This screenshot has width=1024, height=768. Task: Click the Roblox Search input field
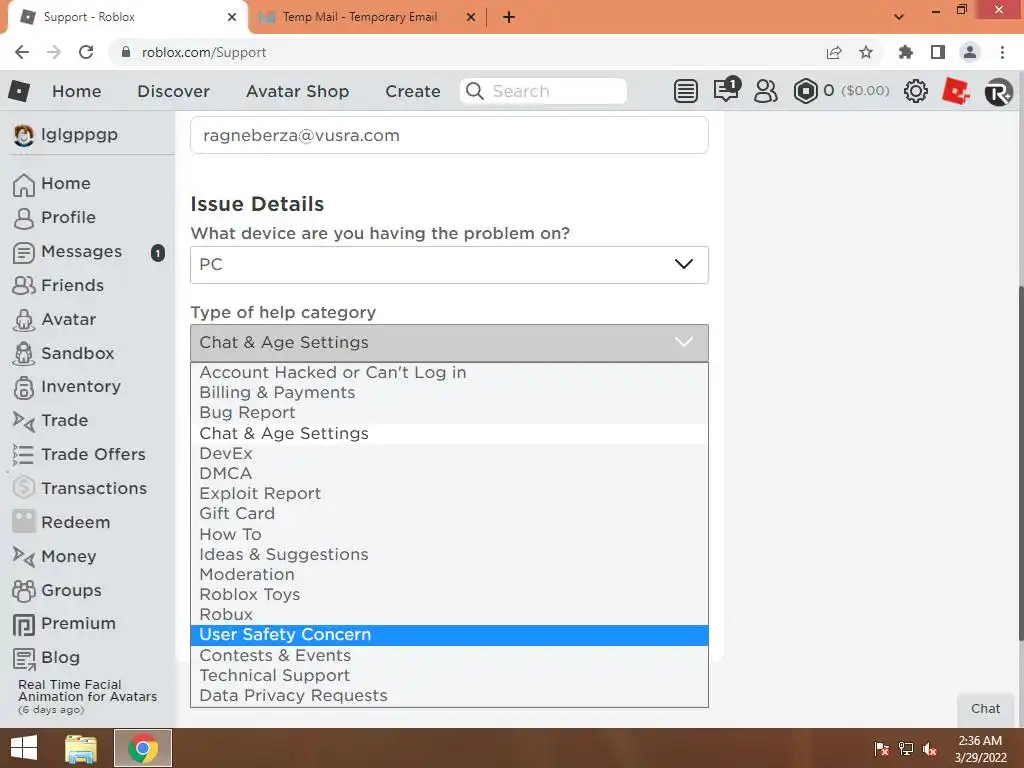(544, 91)
